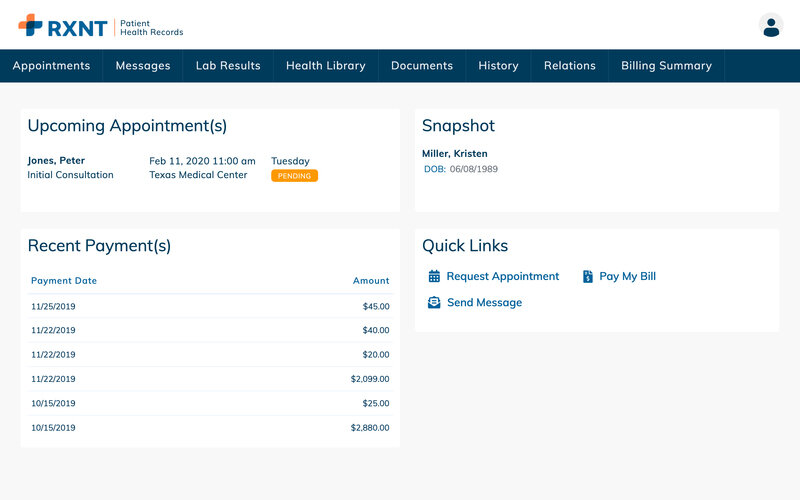This screenshot has height=500, width=800.
Task: Open the Appointments tab
Action: pos(51,66)
